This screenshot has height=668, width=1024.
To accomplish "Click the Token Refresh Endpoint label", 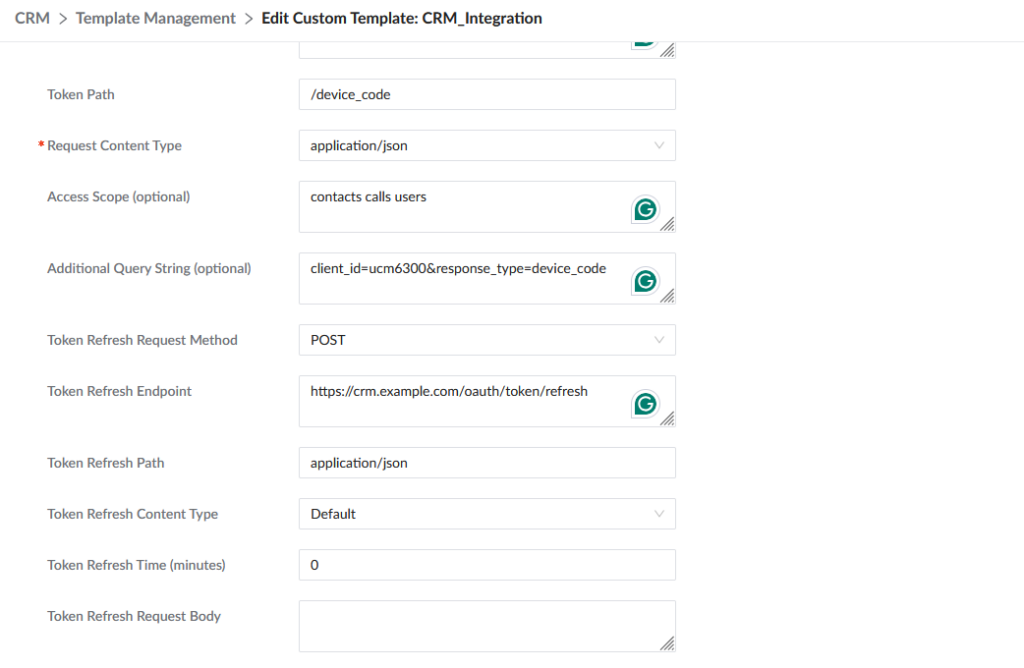I will 120,391.
